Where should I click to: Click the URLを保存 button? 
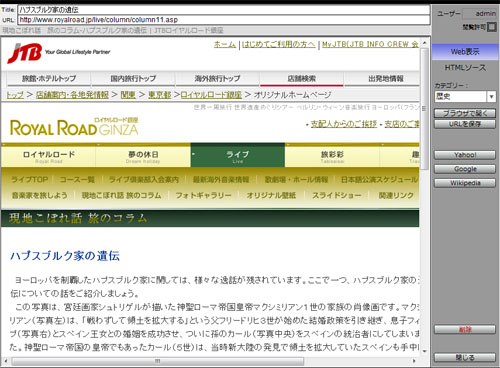coord(465,124)
